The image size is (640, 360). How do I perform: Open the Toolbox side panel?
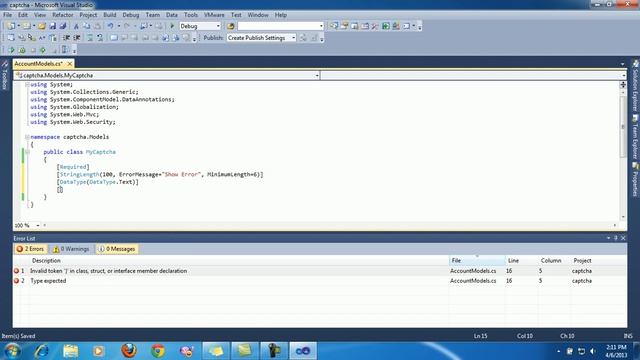click(4, 76)
